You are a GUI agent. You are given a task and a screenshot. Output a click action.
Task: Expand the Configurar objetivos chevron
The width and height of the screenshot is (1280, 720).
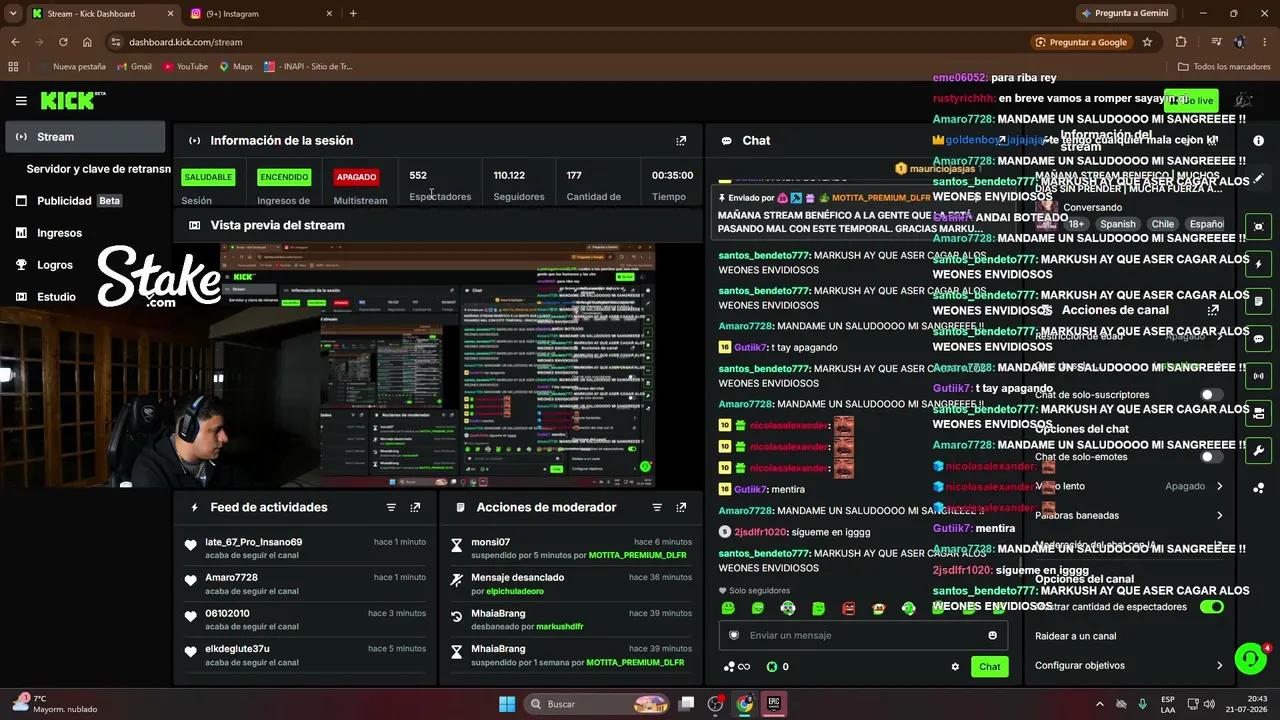1219,666
